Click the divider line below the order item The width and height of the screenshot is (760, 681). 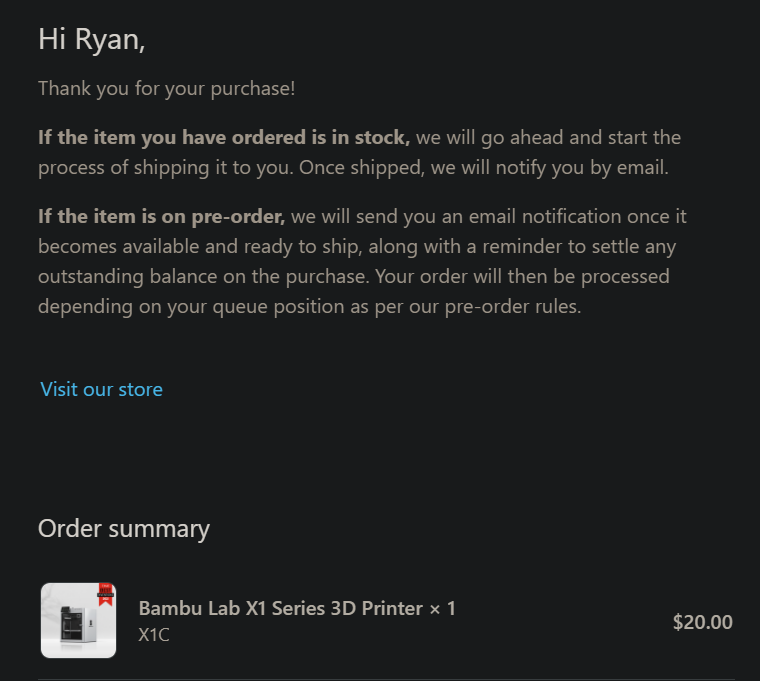(386, 680)
